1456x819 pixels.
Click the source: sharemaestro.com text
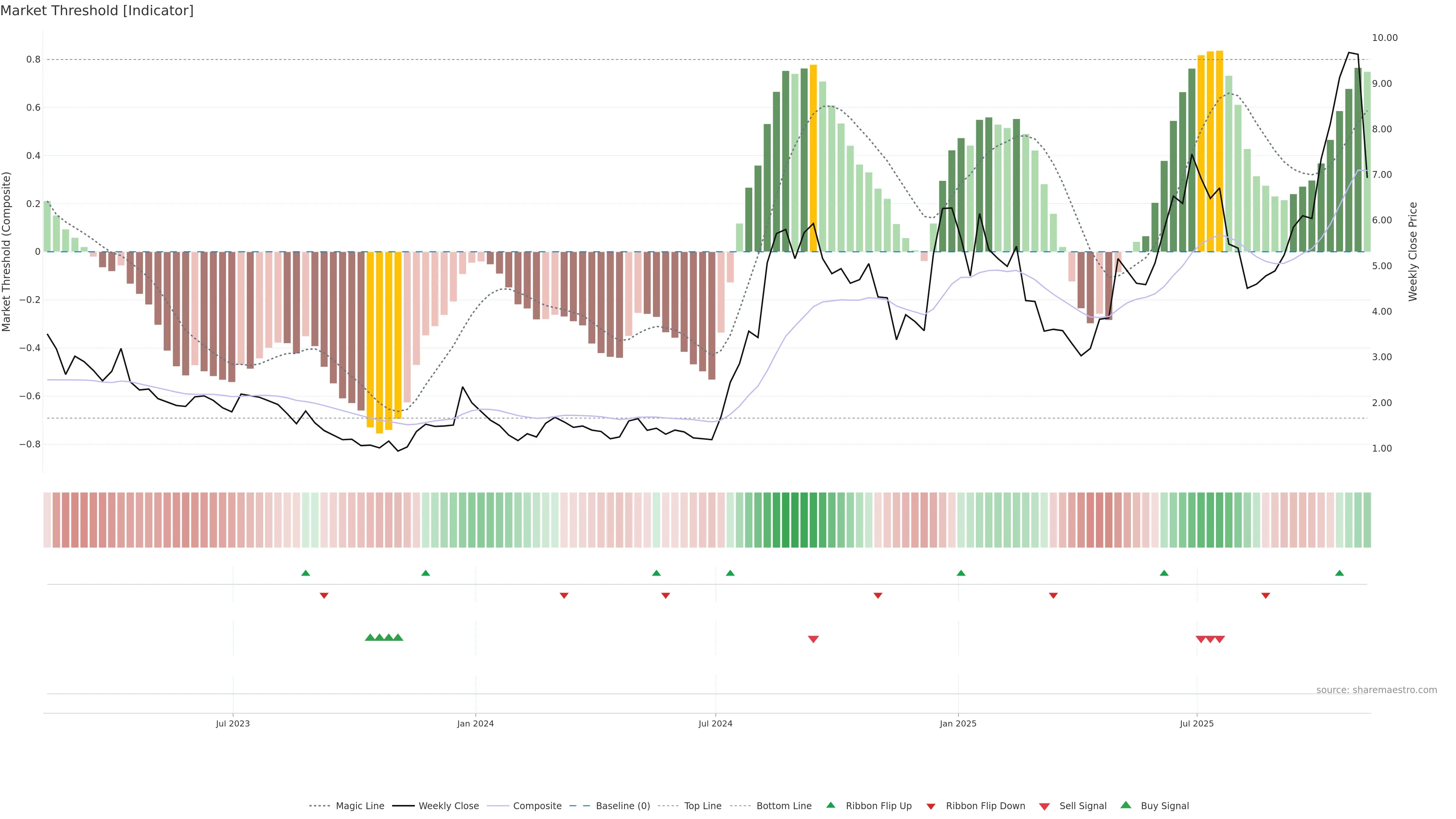[x=1376, y=690]
